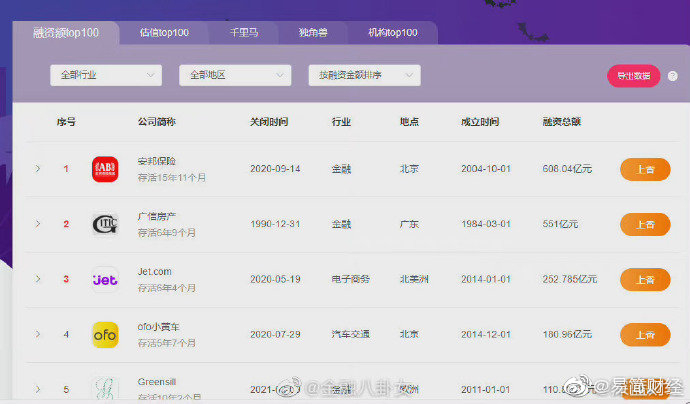
Task: Click the question mark help icon
Action: [672, 76]
